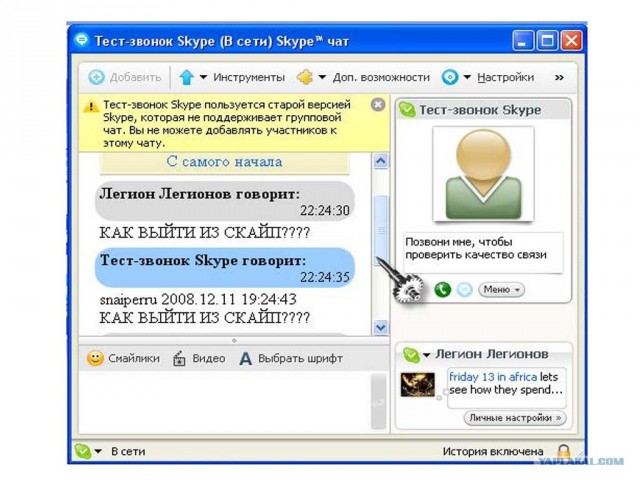The image size is (640, 480).
Task: Click 'snaiperru 2008.12.11 19:24:43' text
Action: (198, 299)
